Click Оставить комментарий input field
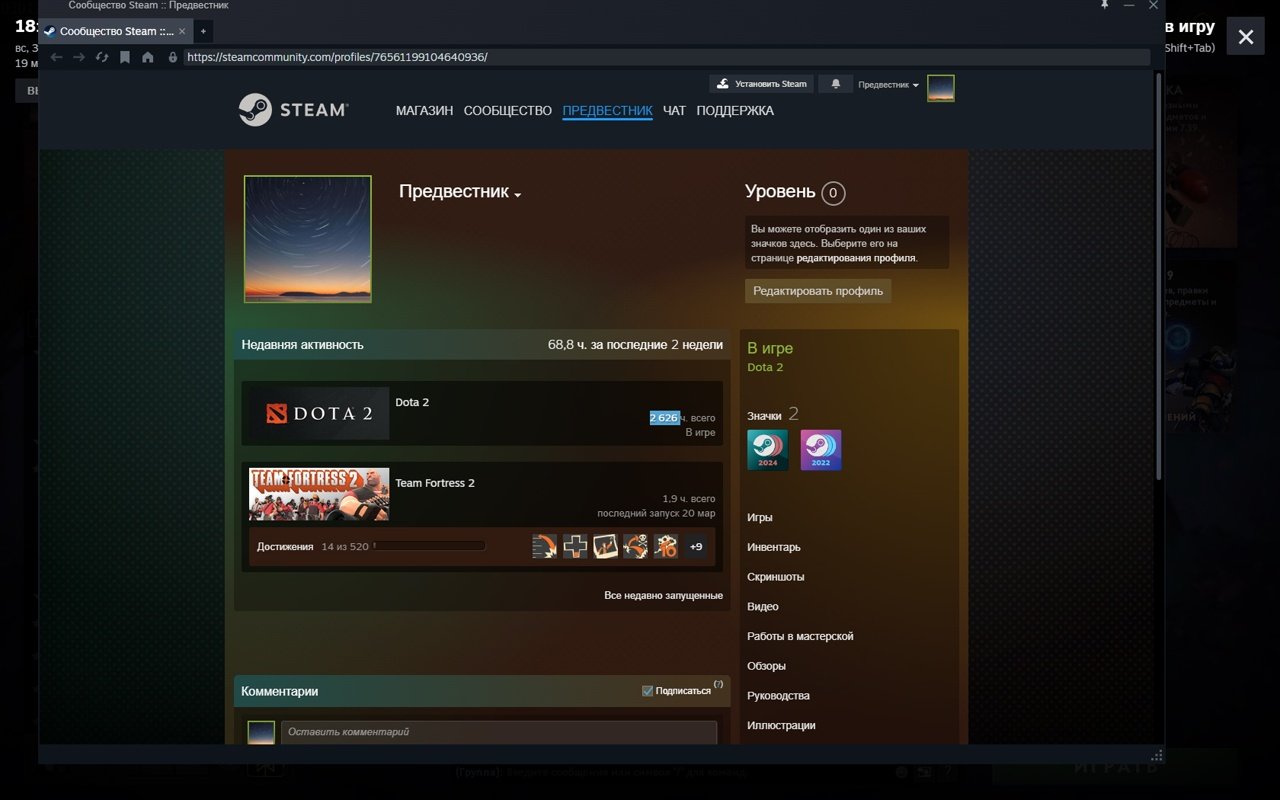1280x800 pixels. (499, 732)
